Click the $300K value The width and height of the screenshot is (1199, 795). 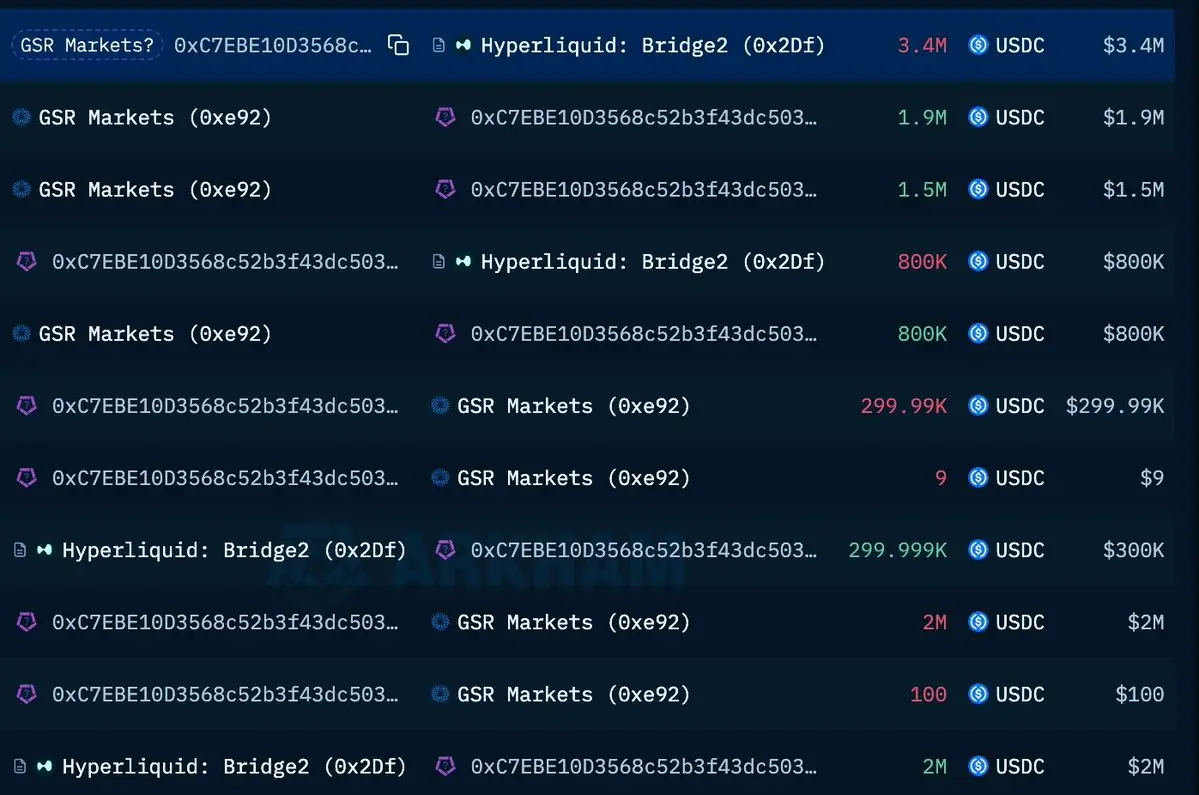click(1133, 550)
